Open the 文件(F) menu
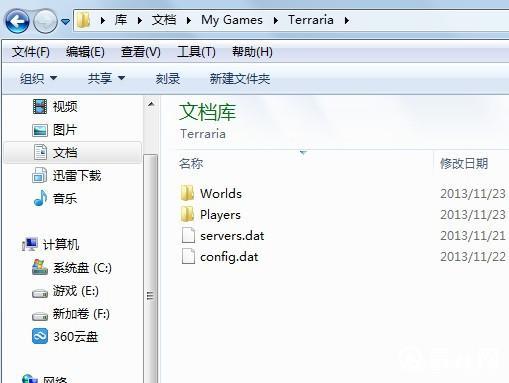The width and height of the screenshot is (509, 383). [x=31, y=52]
